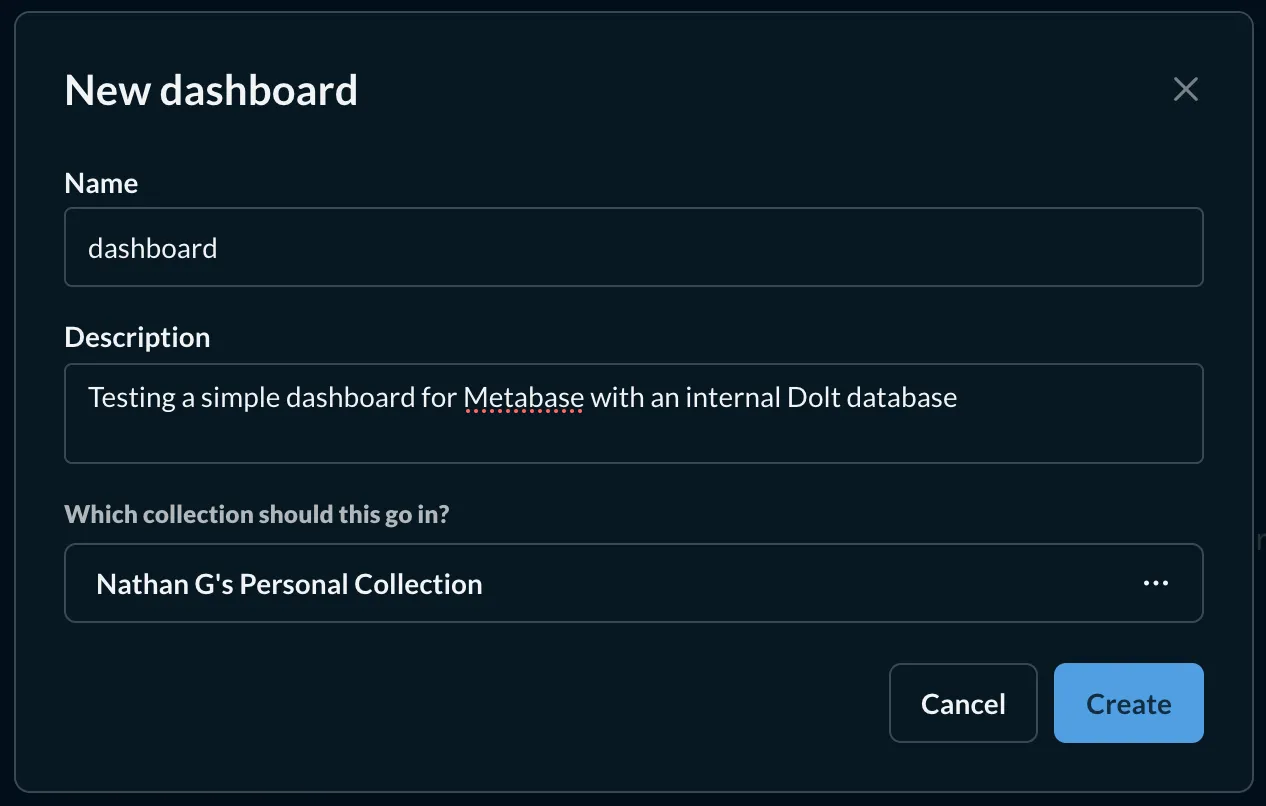Cancel dashboard creation

(x=963, y=703)
